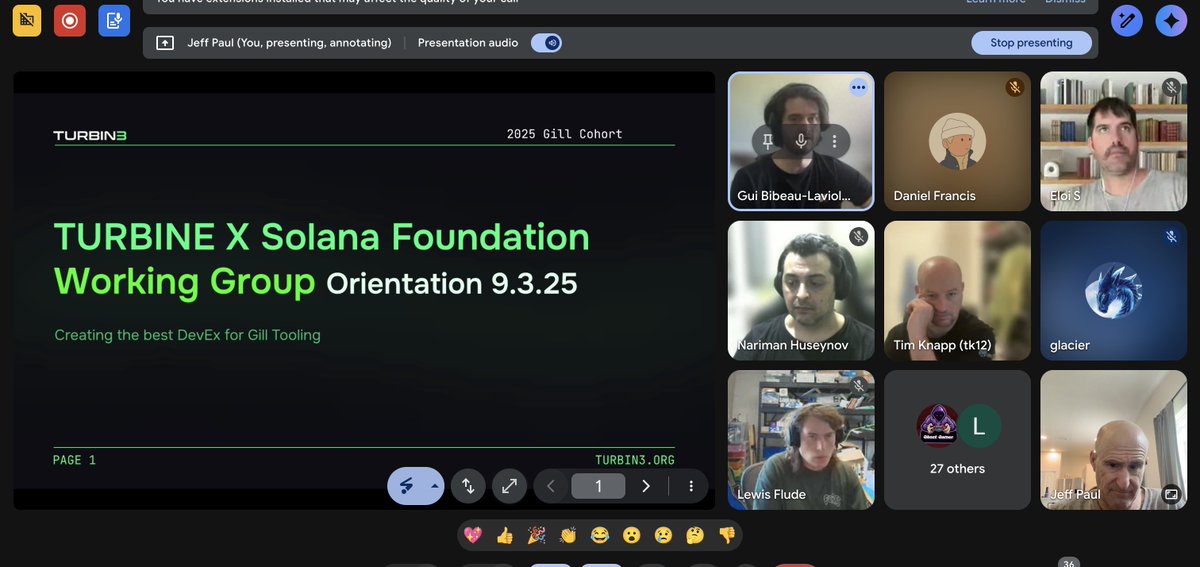The image size is (1200, 567).
Task: Click the red recording indicator icon
Action: pos(70,20)
